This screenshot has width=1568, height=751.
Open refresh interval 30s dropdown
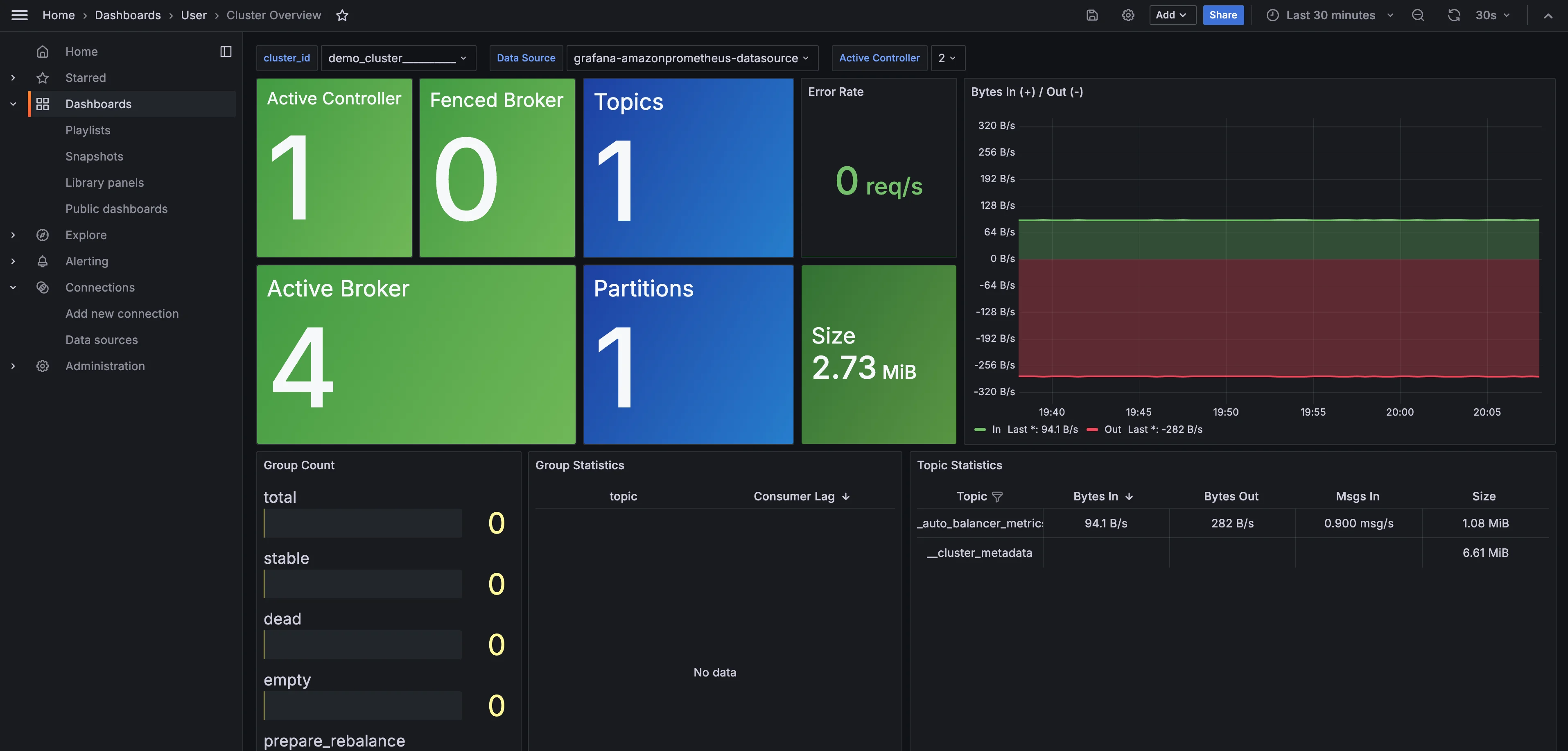click(x=1493, y=15)
